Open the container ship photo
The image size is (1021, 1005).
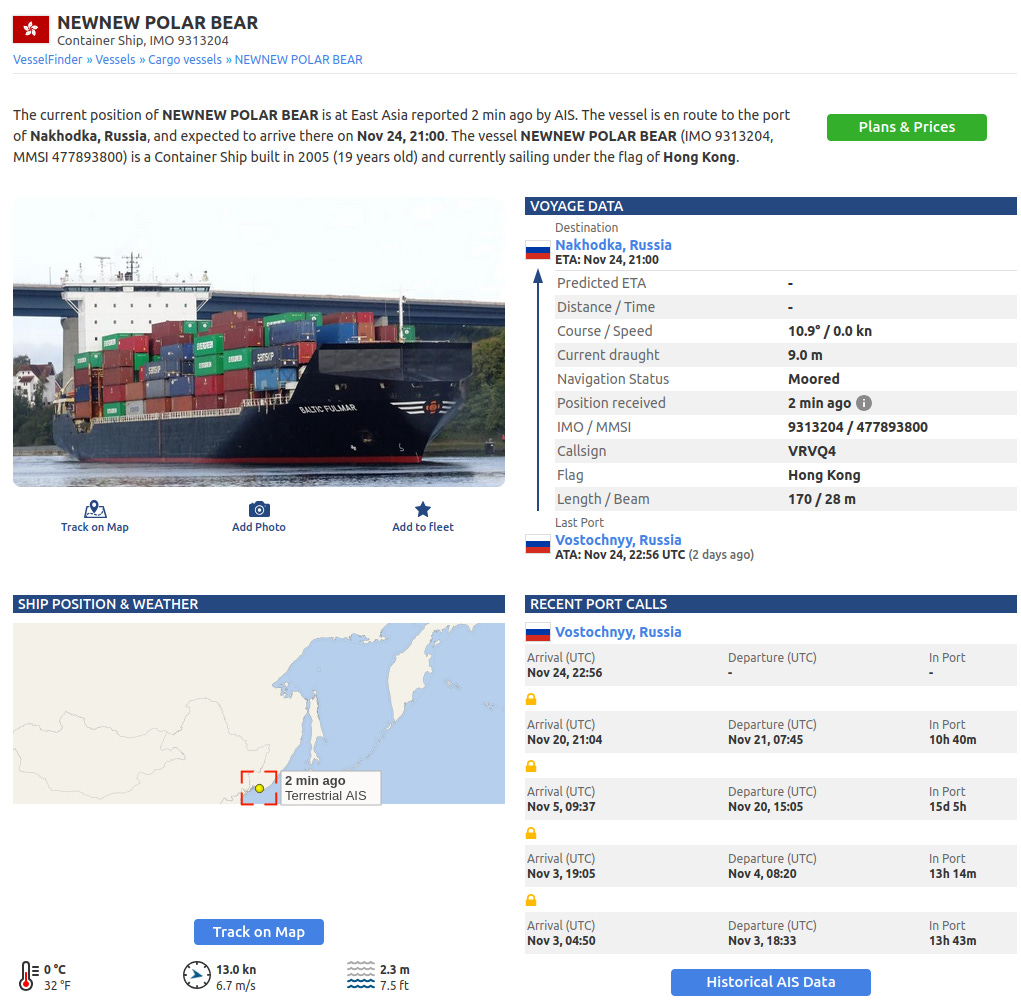[259, 342]
